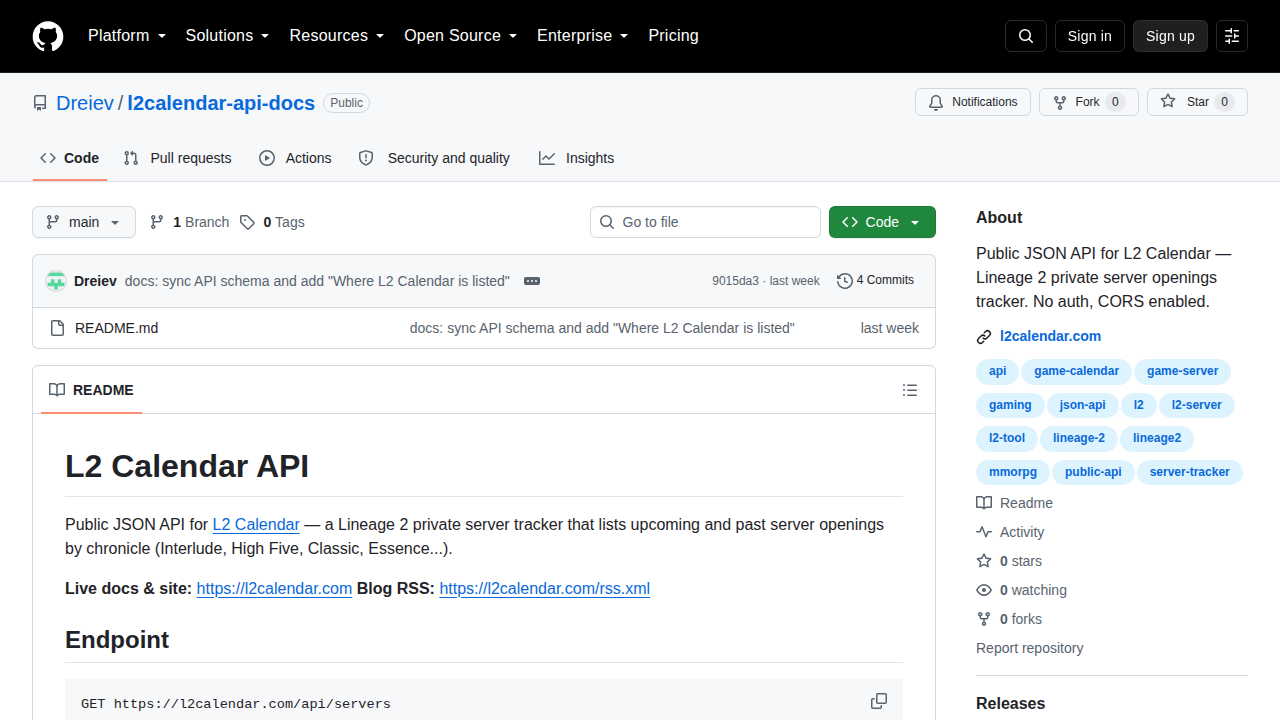Open the main branch selector dropdown
The height and width of the screenshot is (720, 1280).
84,222
